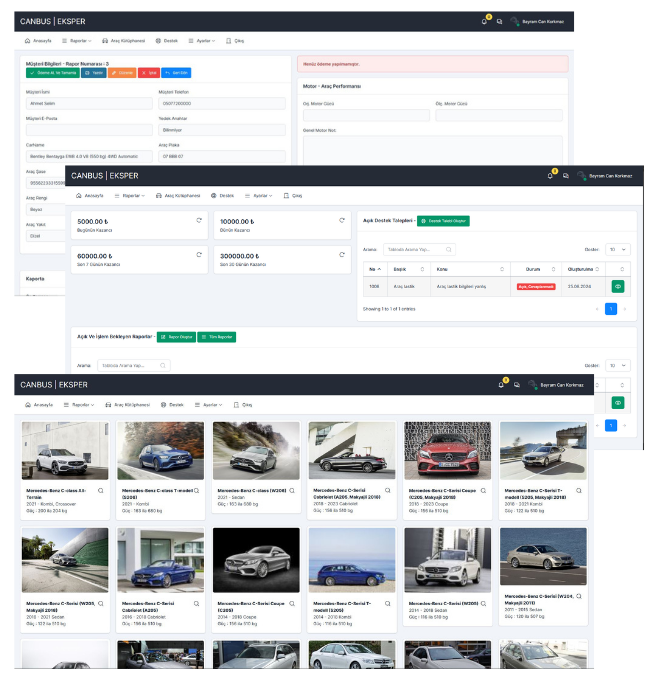Image resolution: width=651 pixels, height=692 pixels.
Task: Go to Anasayfa in the report detail window
Action: [38, 41]
